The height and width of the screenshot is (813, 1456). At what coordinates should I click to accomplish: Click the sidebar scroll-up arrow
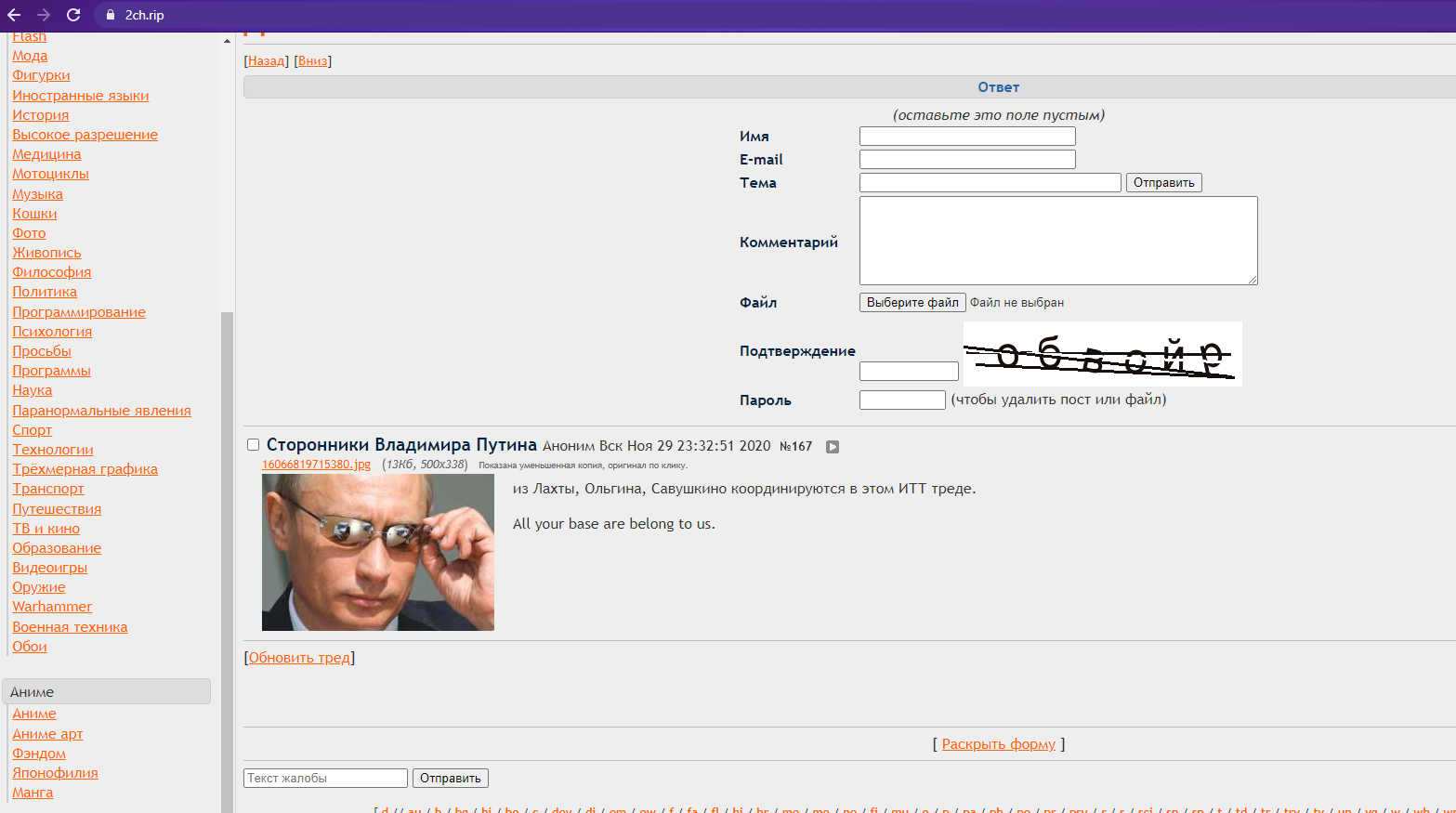pos(227,41)
